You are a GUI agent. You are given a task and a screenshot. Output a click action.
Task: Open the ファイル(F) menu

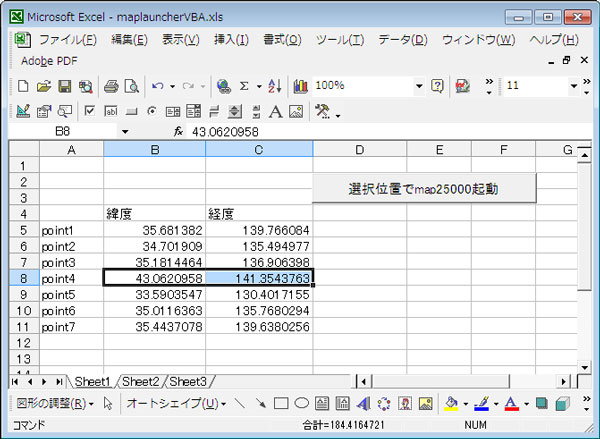point(68,39)
